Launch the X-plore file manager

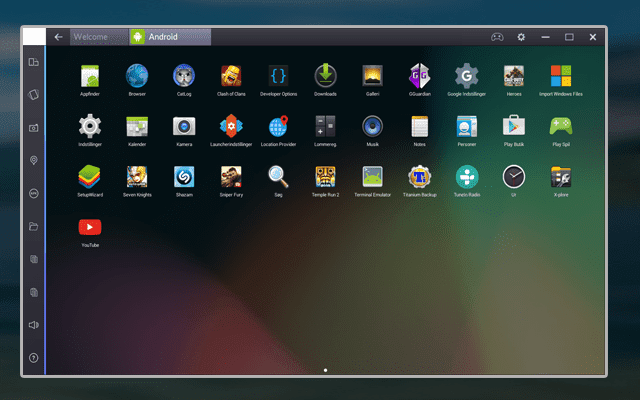click(561, 177)
